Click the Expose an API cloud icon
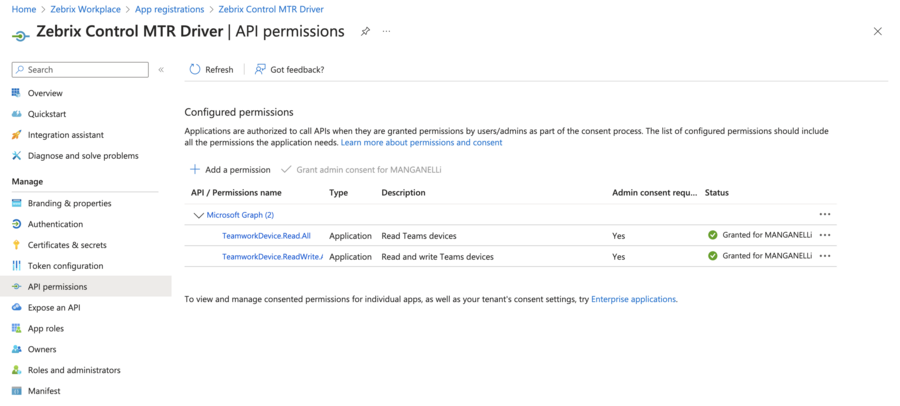The width and height of the screenshot is (900, 406). [17, 307]
